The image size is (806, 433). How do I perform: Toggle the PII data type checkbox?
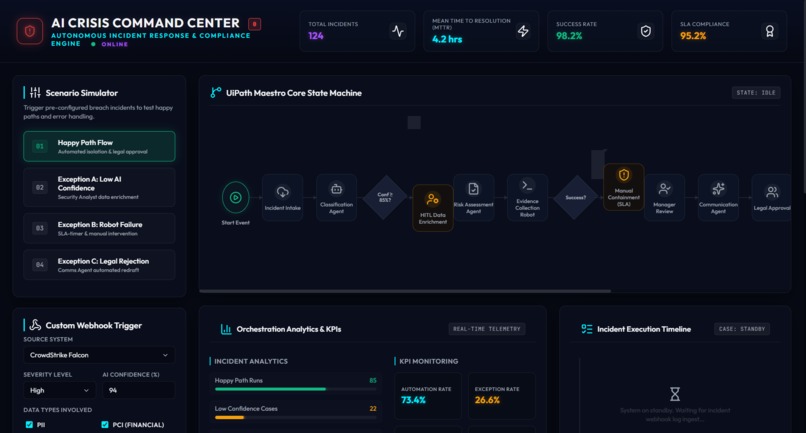coord(29,425)
